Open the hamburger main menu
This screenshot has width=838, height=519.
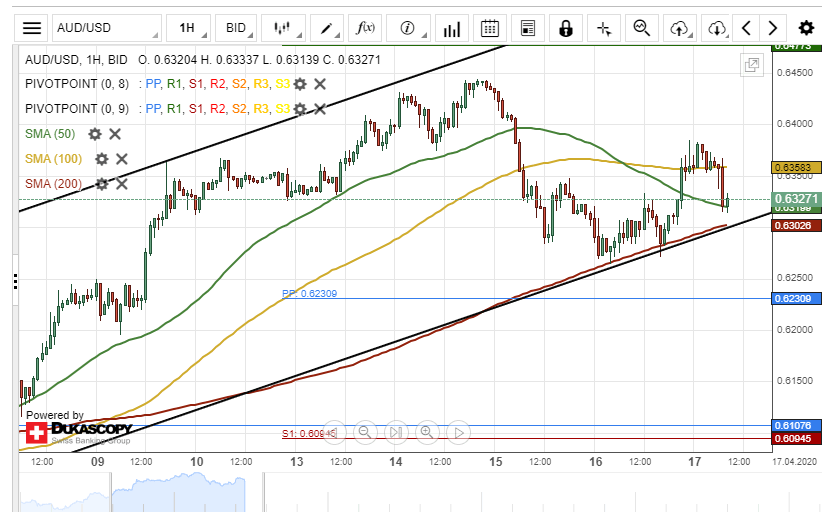(x=33, y=28)
